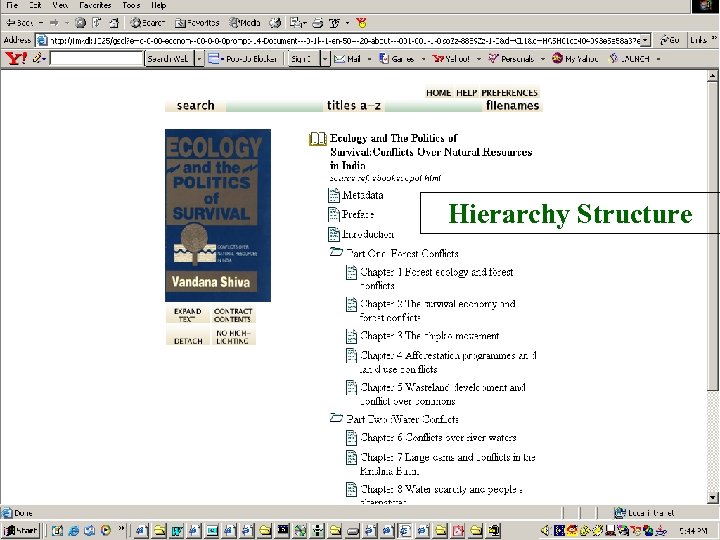Open Chapter 2 survival economy document

[351, 304]
